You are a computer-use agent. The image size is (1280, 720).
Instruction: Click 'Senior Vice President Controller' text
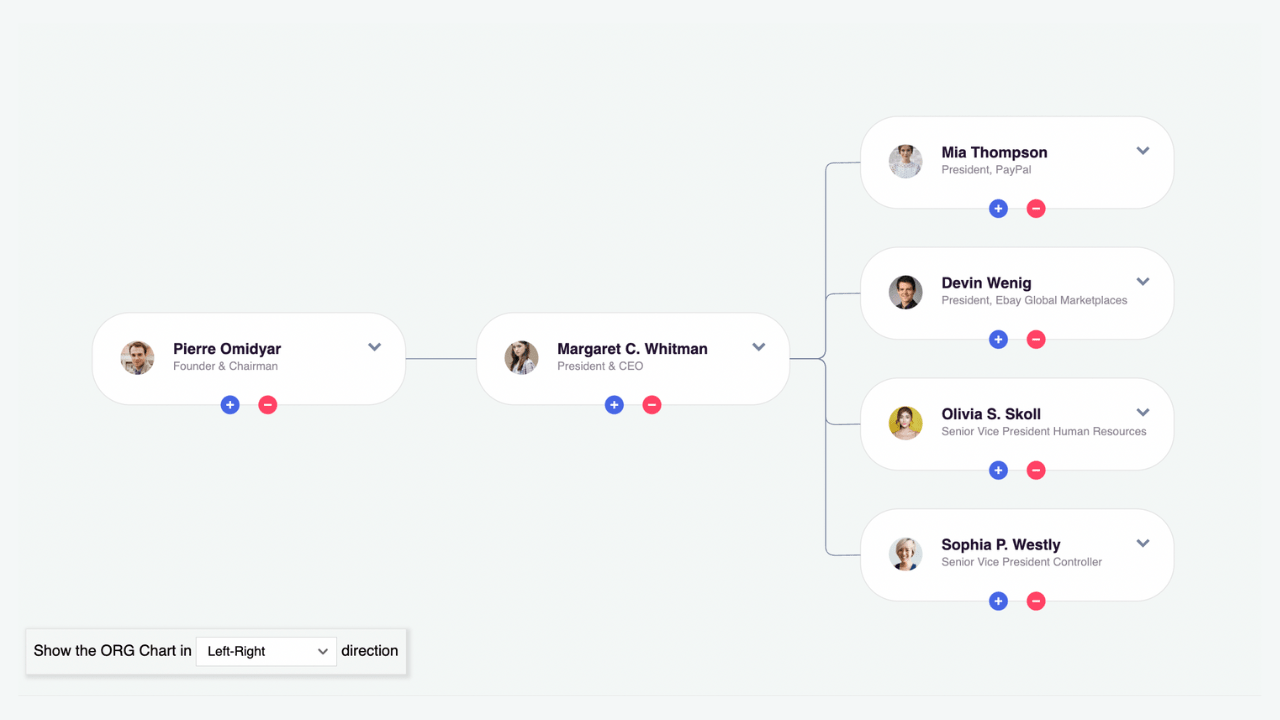point(1021,562)
